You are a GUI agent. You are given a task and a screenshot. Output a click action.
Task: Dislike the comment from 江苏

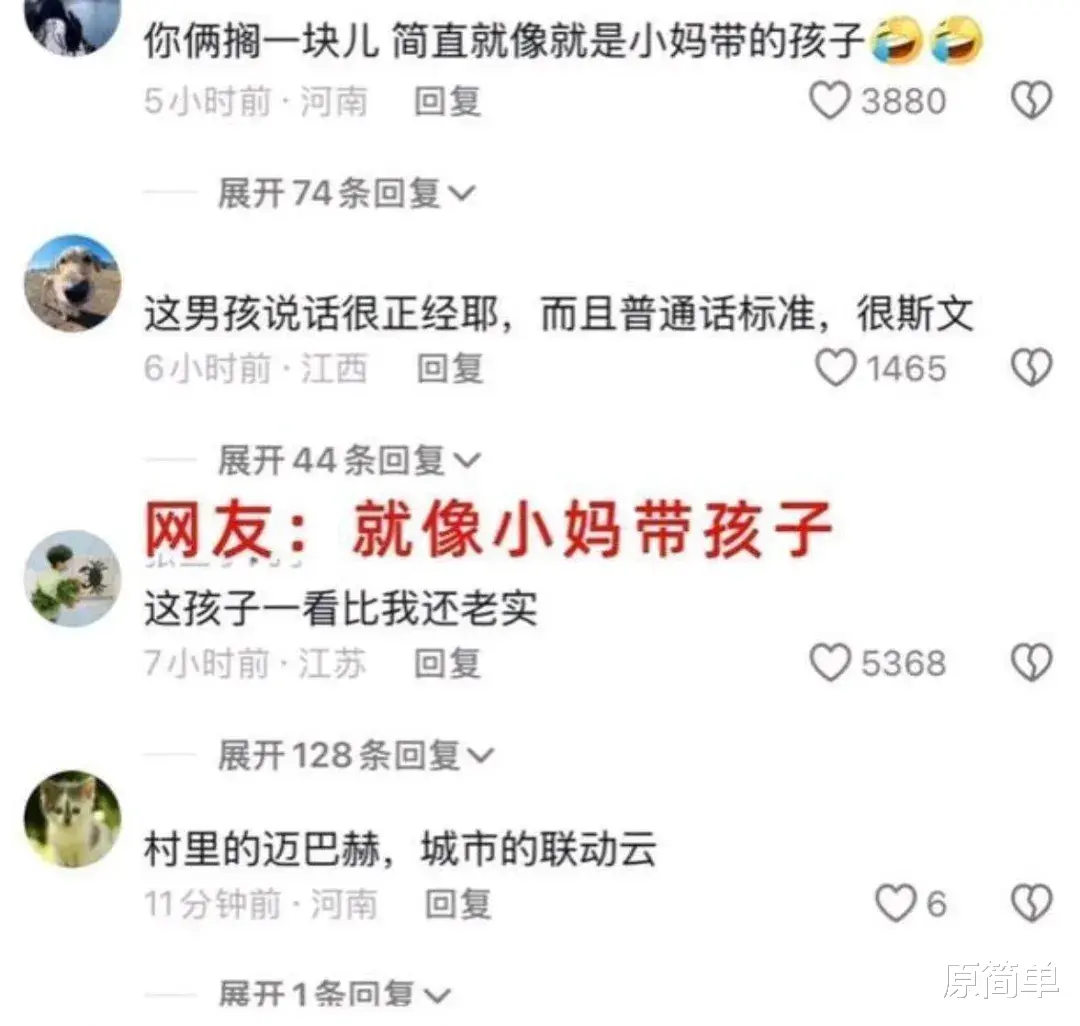[x=1031, y=663]
